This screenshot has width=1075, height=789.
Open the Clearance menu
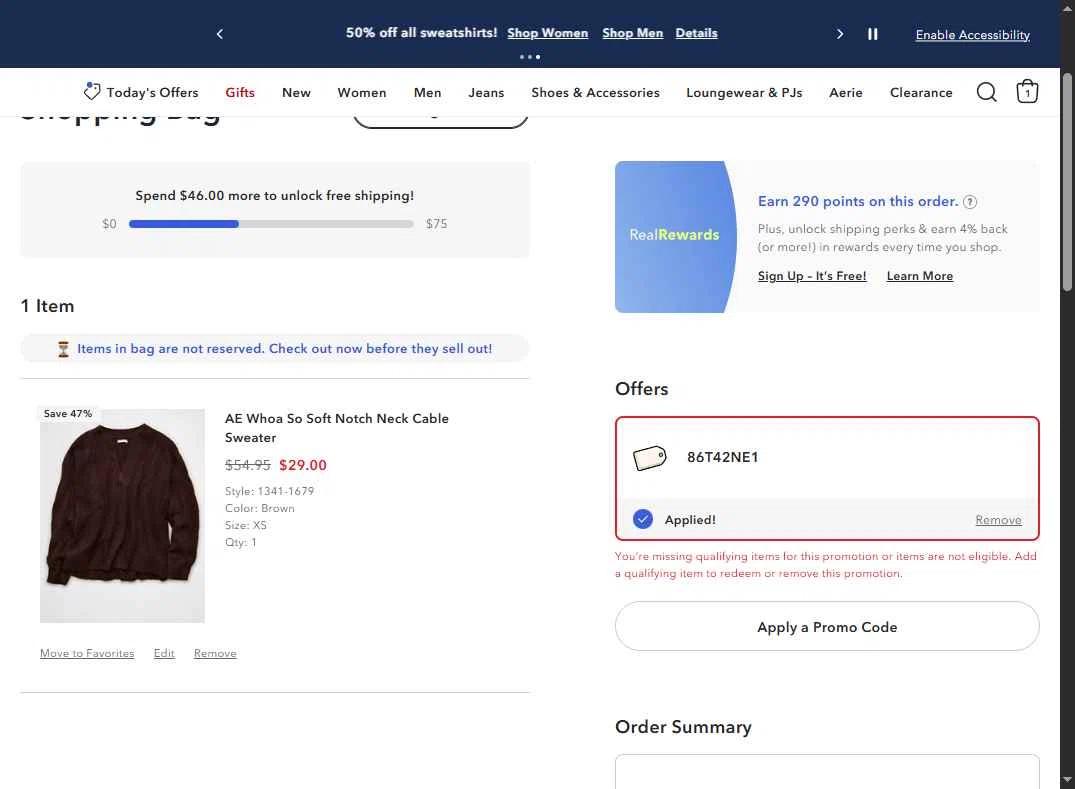coord(921,93)
